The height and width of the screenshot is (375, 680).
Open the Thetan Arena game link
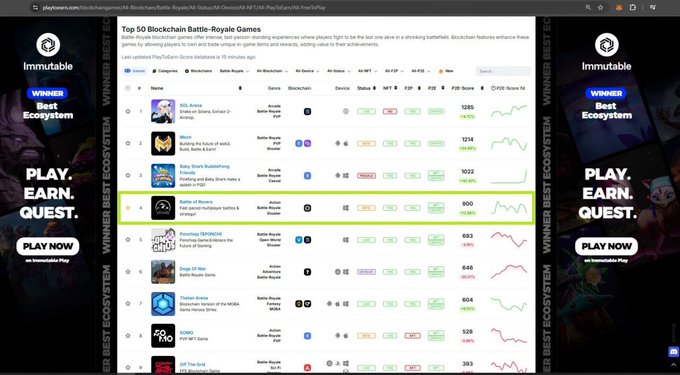point(194,298)
